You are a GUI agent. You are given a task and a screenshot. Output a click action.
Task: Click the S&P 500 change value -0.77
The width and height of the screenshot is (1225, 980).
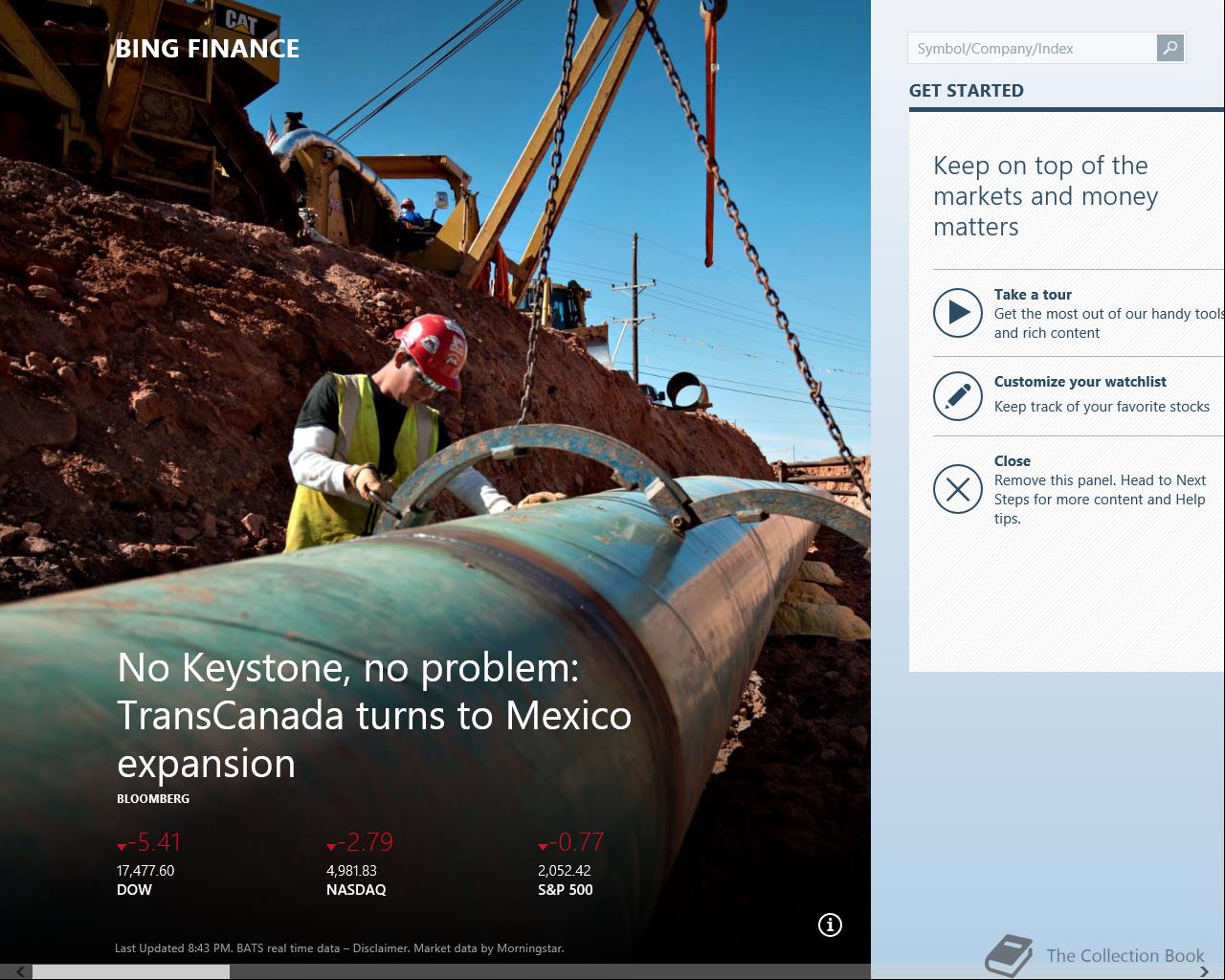pyautogui.click(x=571, y=842)
